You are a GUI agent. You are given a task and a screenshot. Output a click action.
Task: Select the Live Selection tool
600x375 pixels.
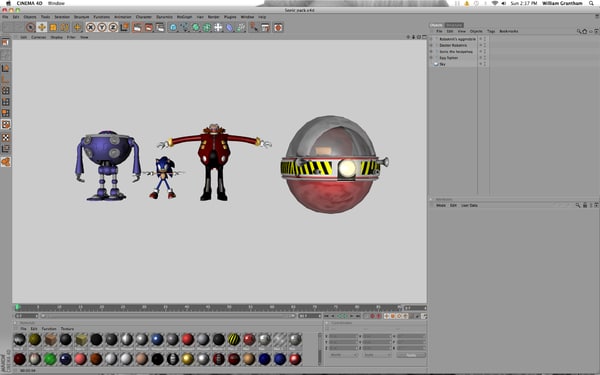30,27
